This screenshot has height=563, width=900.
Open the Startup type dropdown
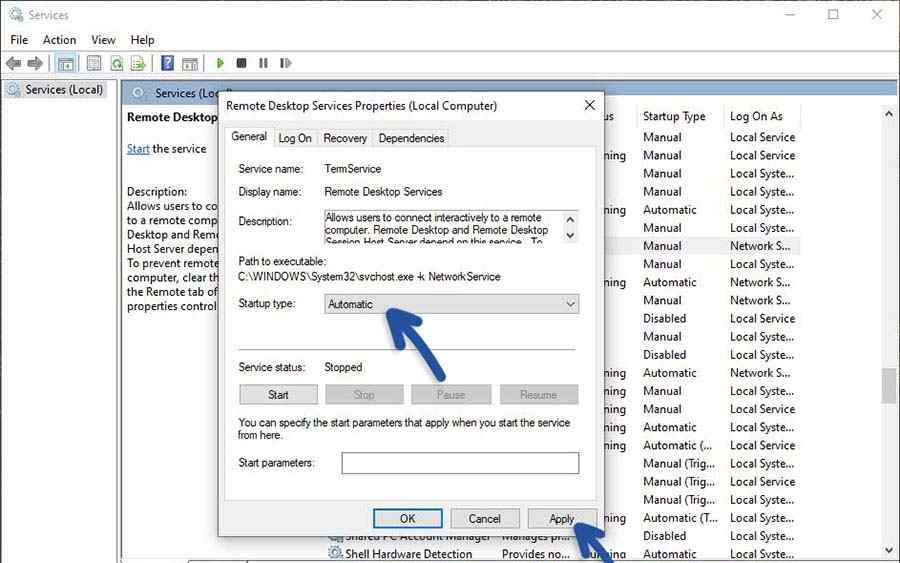(x=452, y=304)
